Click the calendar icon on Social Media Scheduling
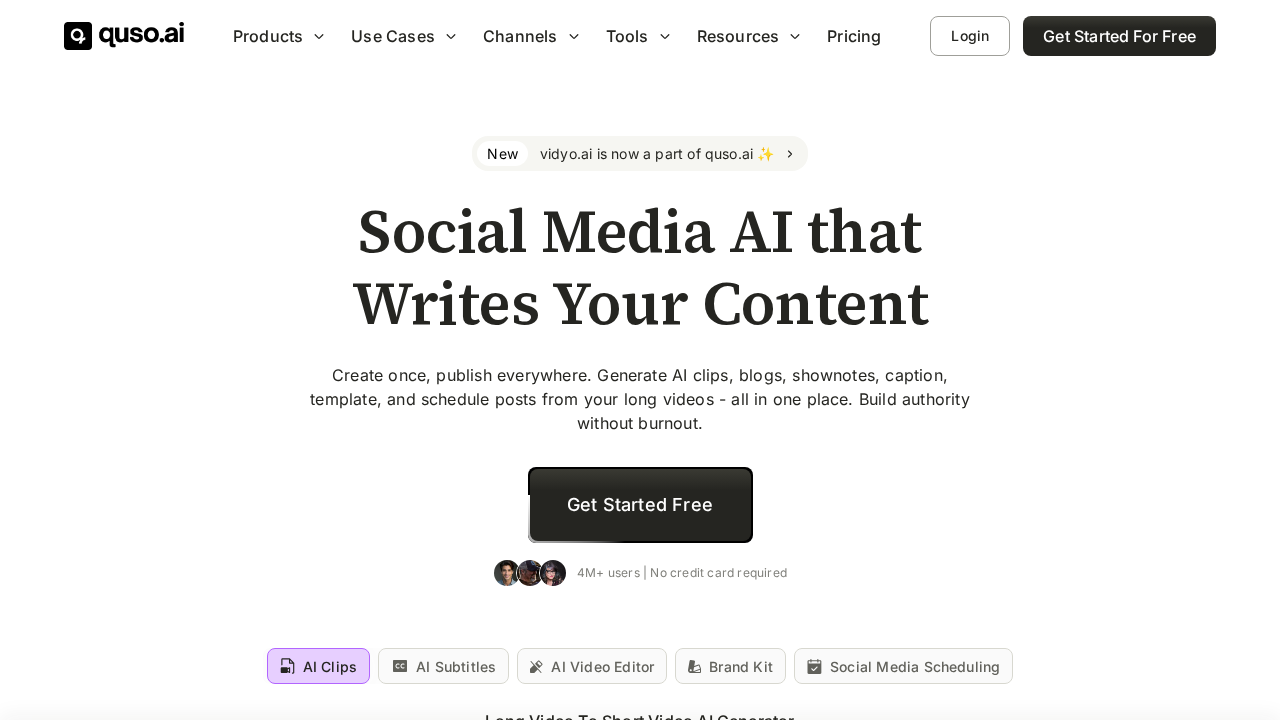 click(x=814, y=666)
